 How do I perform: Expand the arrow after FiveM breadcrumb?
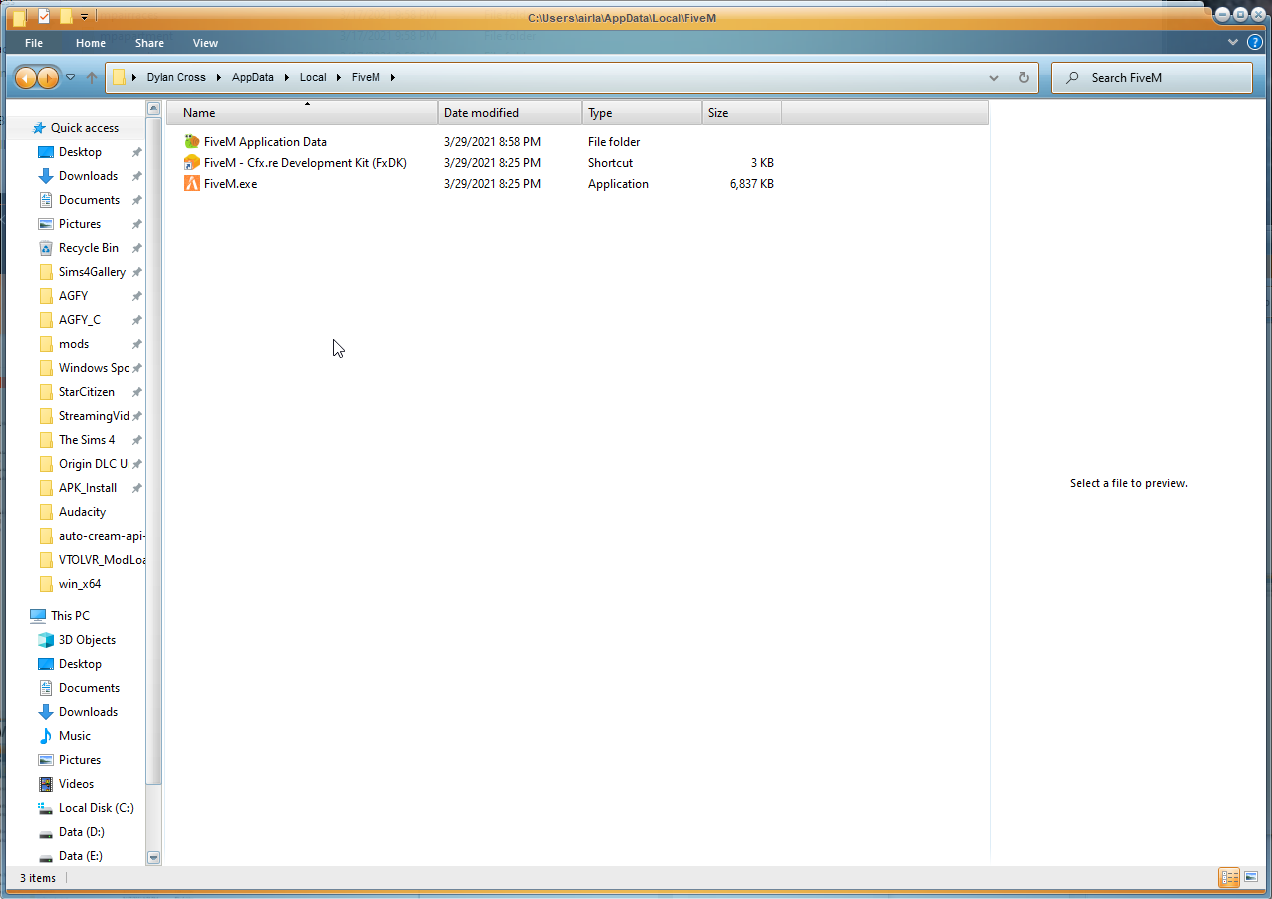point(393,77)
